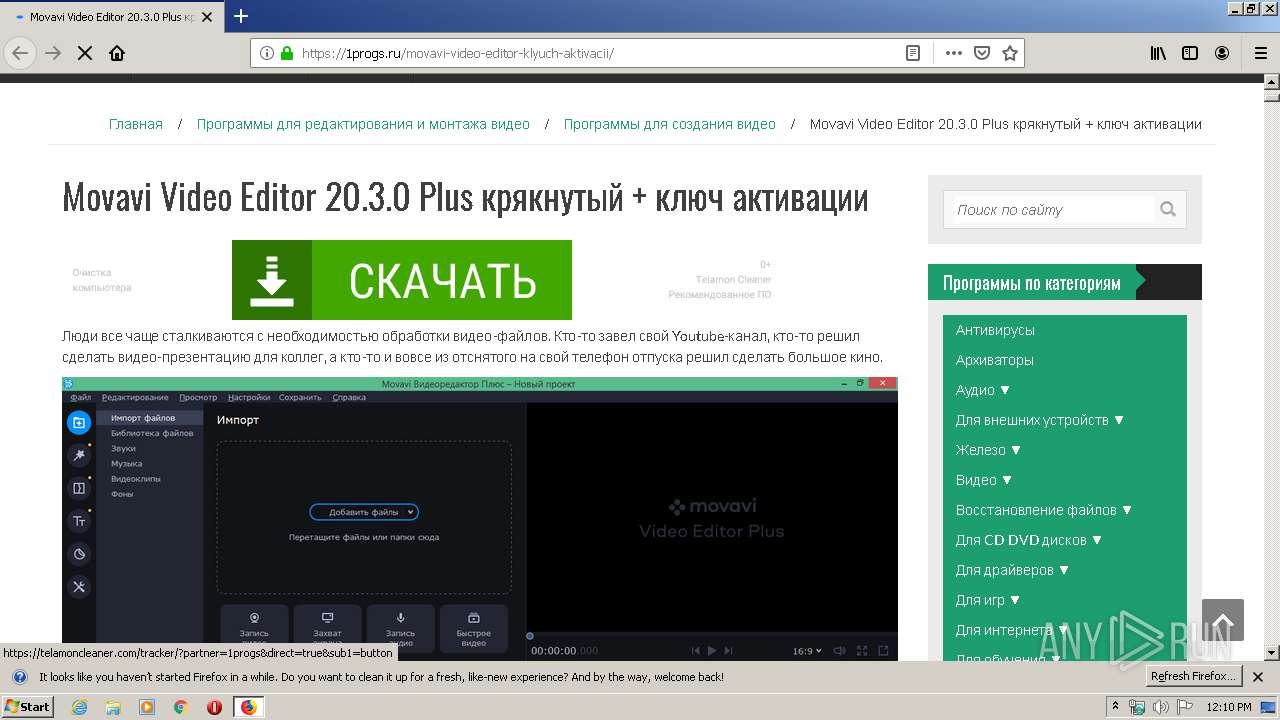The width and height of the screenshot is (1280, 720).
Task: Expand the Видео category
Action: tap(984, 480)
